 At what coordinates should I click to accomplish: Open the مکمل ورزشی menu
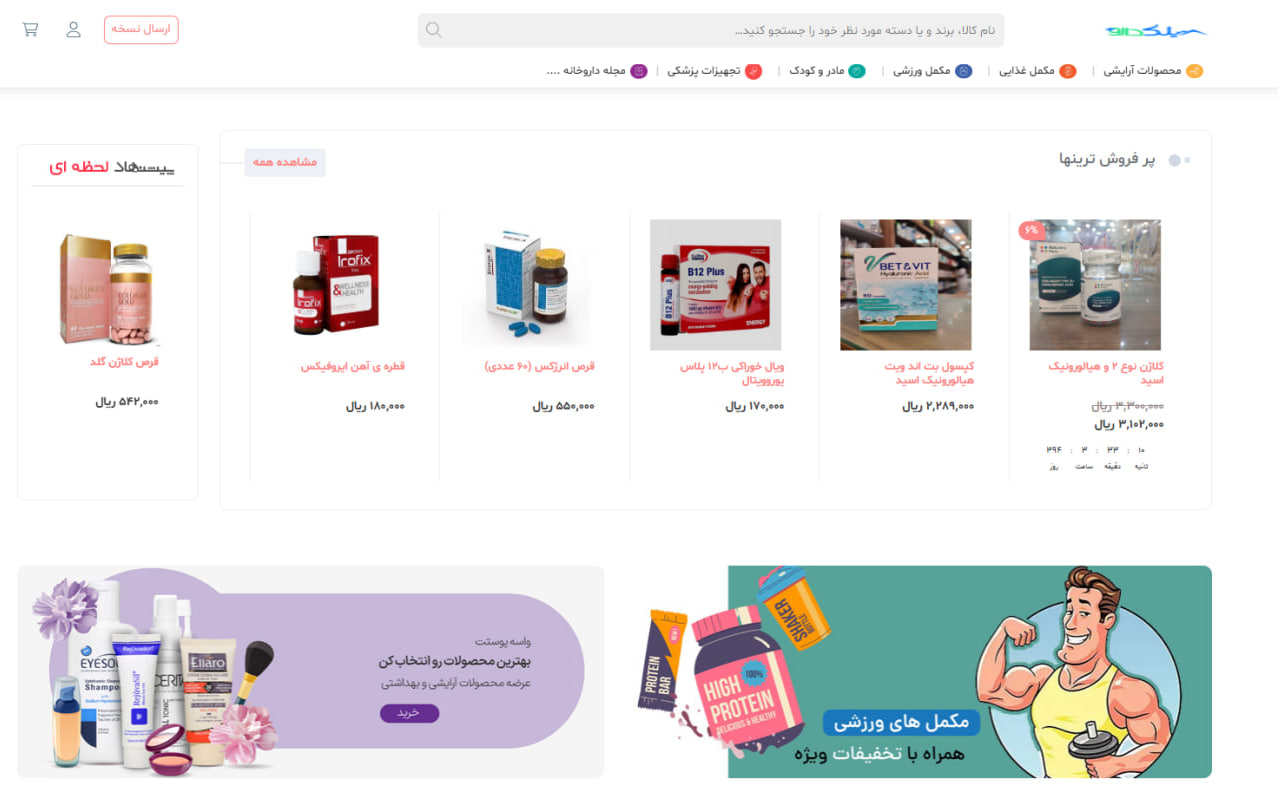[921, 71]
